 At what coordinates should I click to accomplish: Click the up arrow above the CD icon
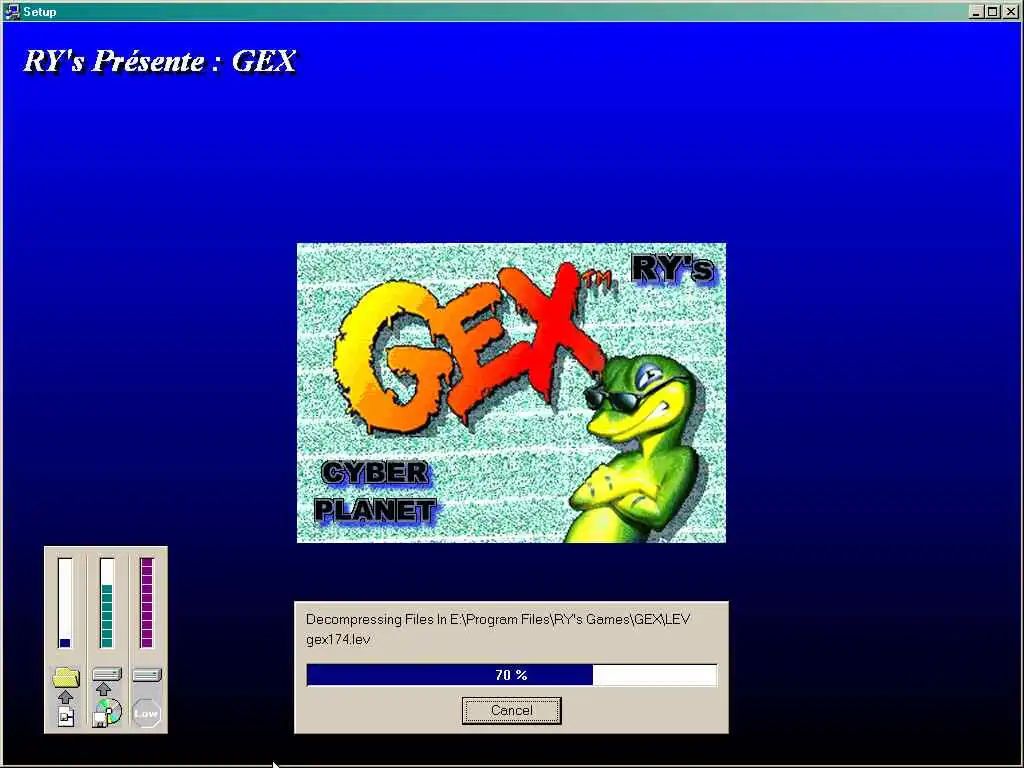[x=103, y=688]
